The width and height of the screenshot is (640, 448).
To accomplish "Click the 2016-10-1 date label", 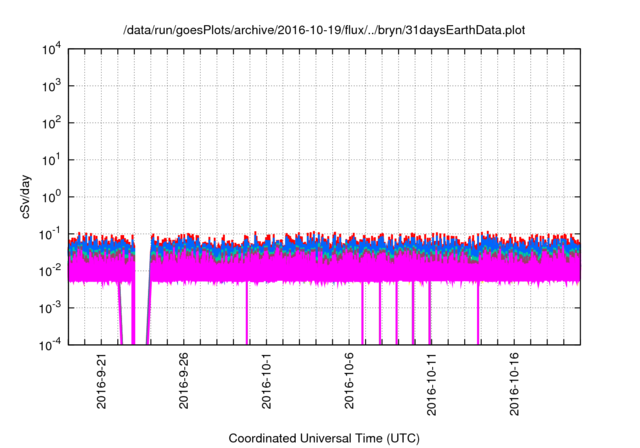I will pyautogui.click(x=266, y=381).
